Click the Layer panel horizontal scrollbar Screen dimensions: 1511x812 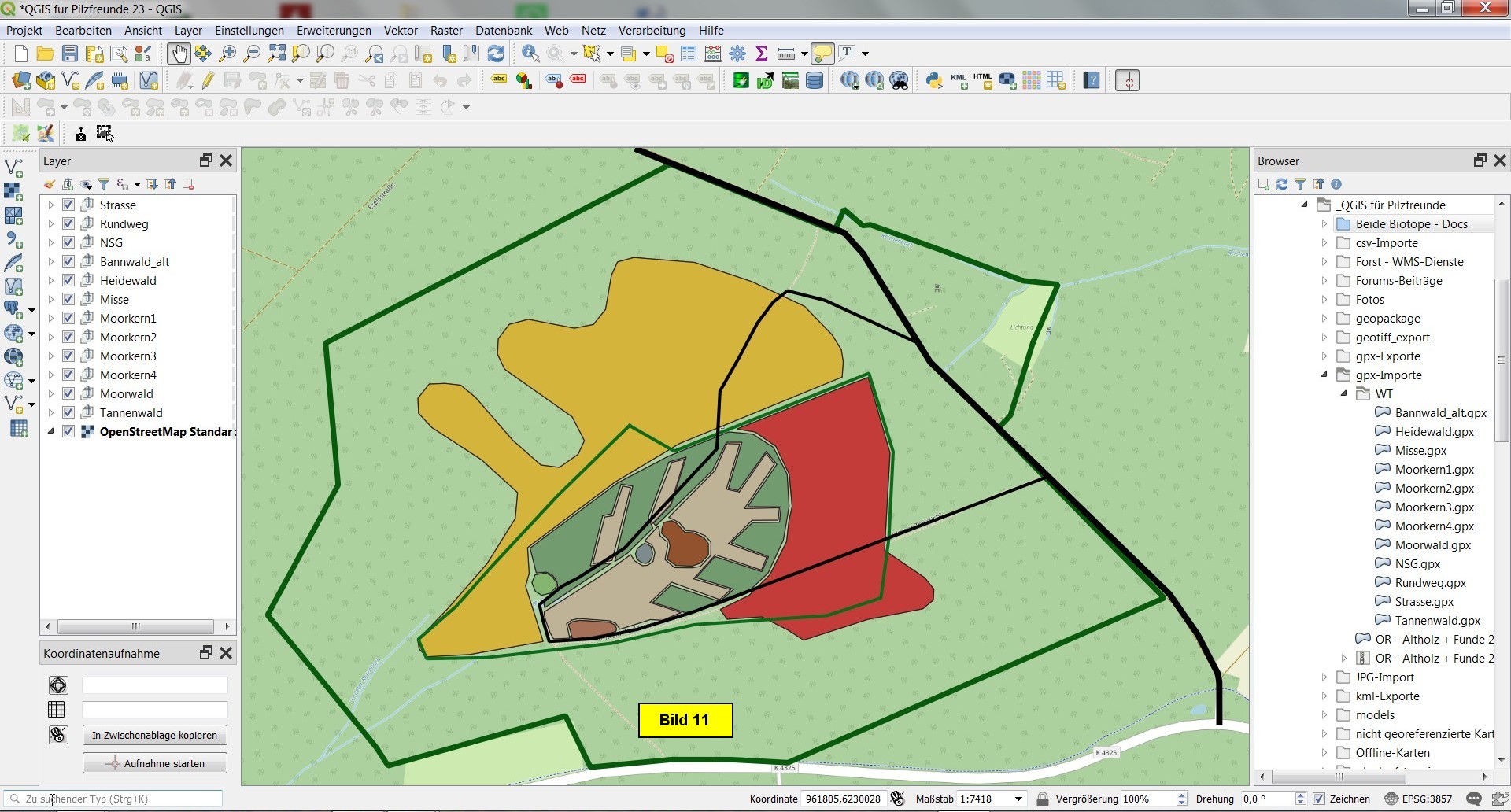coord(135,627)
